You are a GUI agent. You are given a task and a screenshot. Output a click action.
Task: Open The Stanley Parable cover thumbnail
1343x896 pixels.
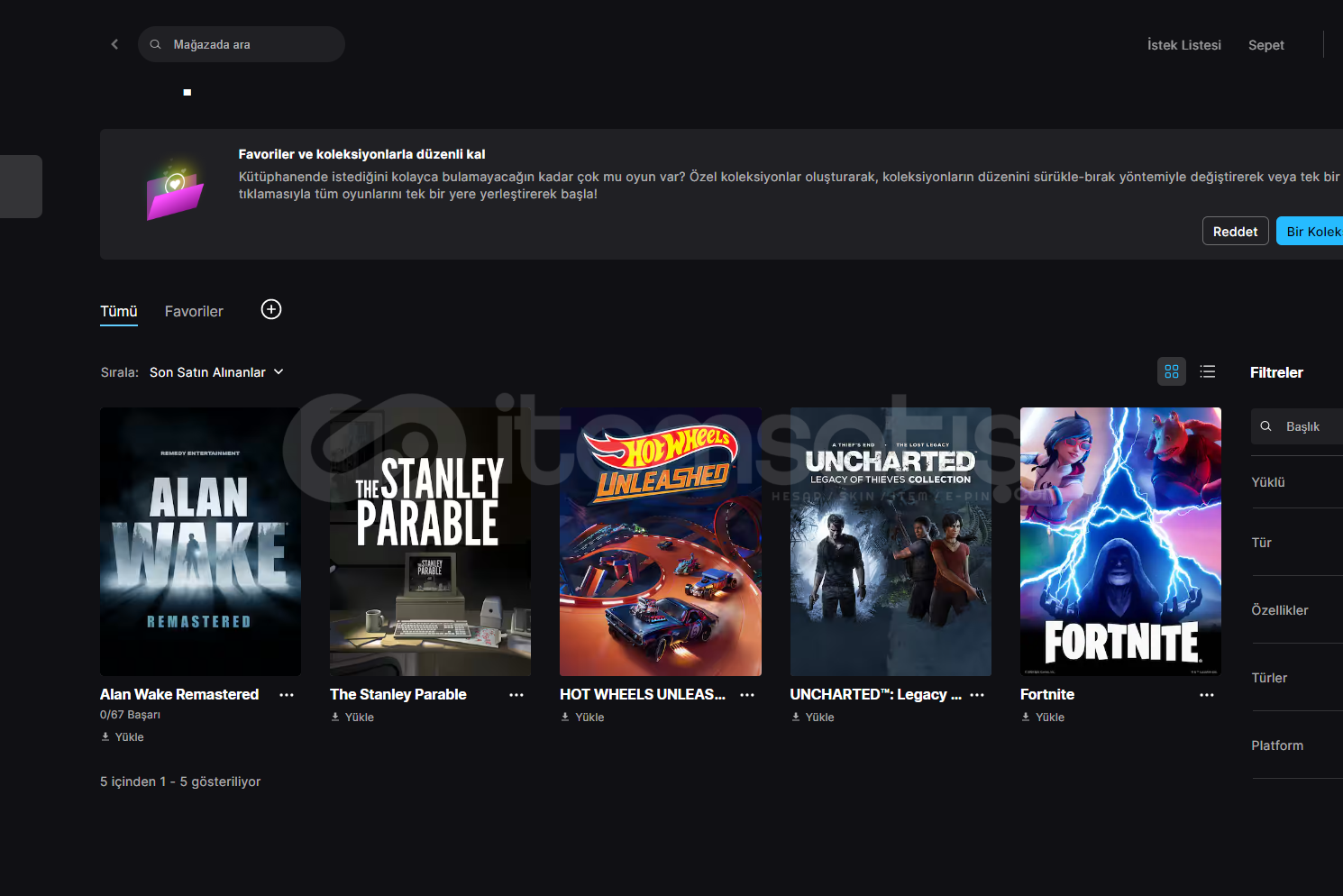(x=430, y=542)
